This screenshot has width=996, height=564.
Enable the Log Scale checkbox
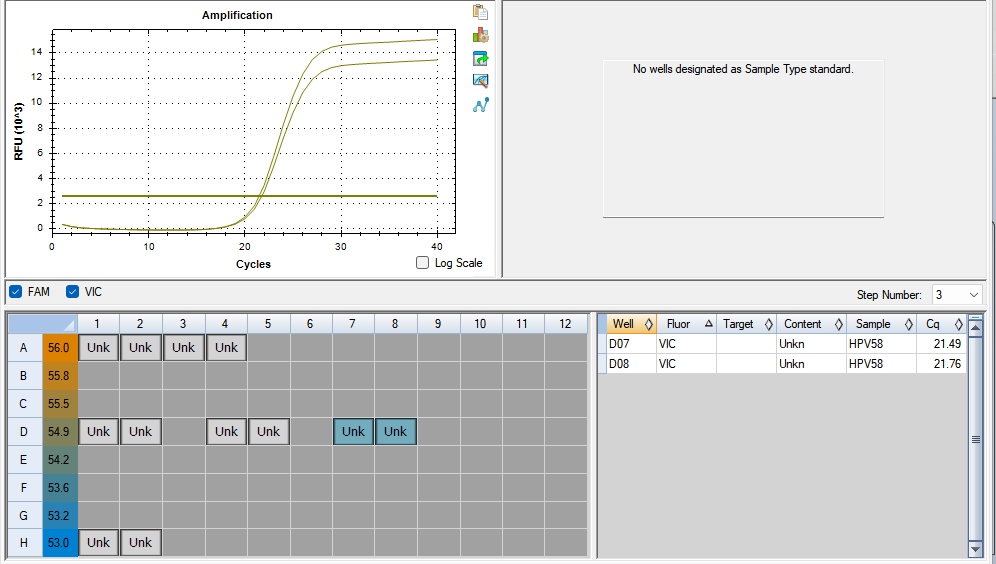[x=422, y=262]
